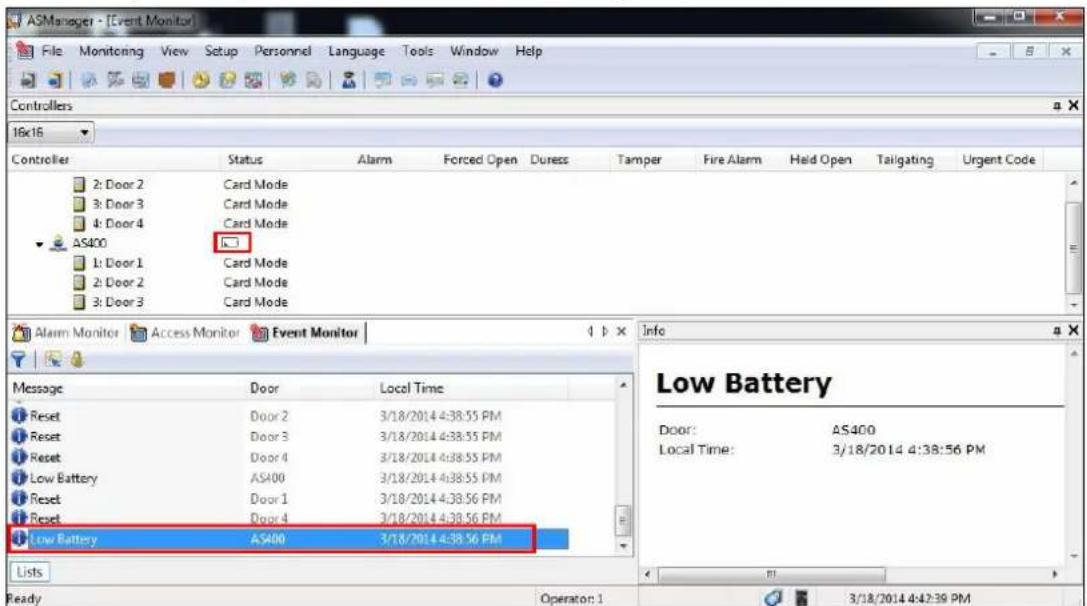Image resolution: width=1087 pixels, height=606 pixels.
Task: Click the first save-style toolbar icon
Action: [28, 80]
